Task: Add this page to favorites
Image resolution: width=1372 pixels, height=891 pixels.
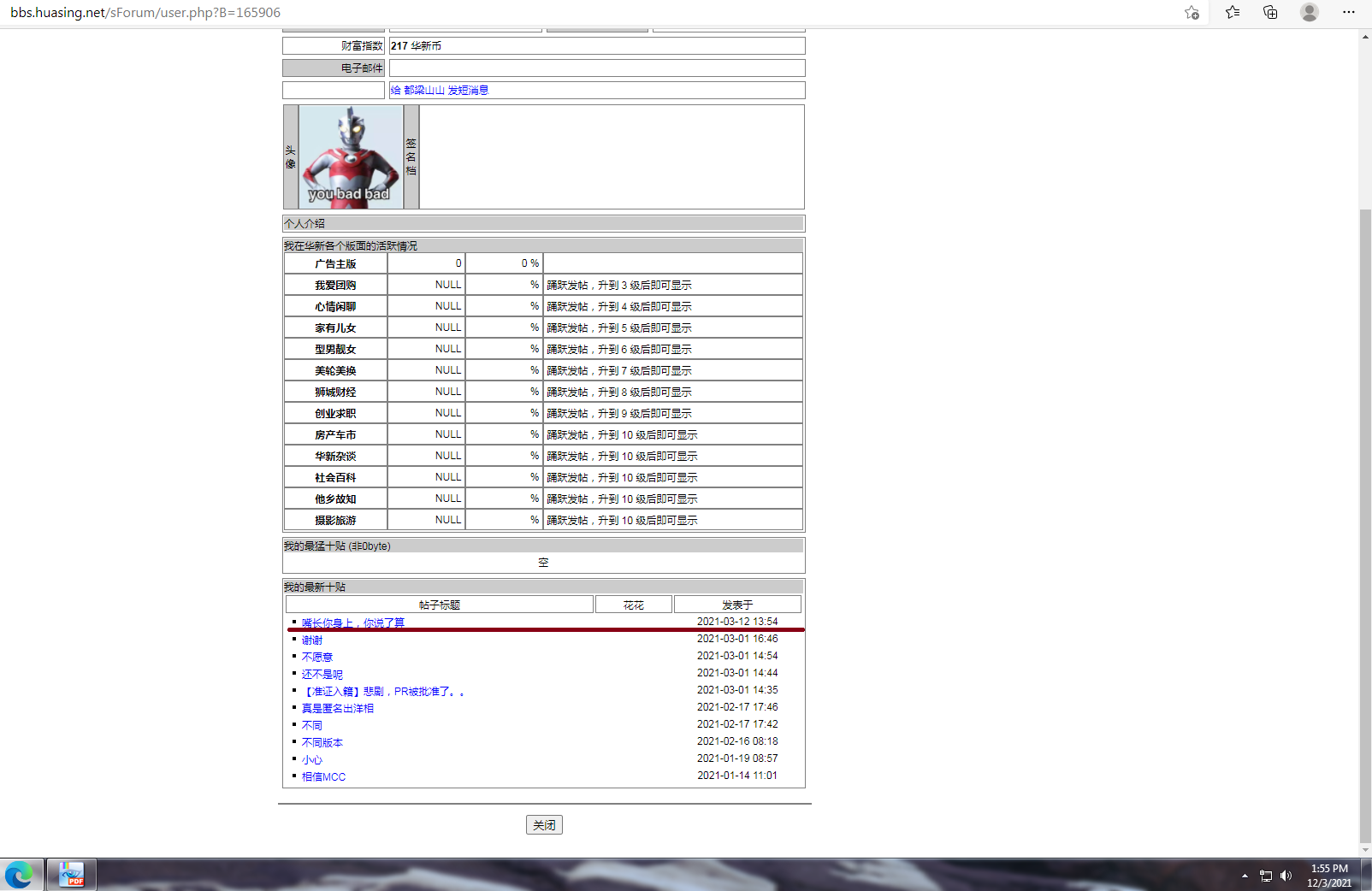Action: coord(1192,12)
